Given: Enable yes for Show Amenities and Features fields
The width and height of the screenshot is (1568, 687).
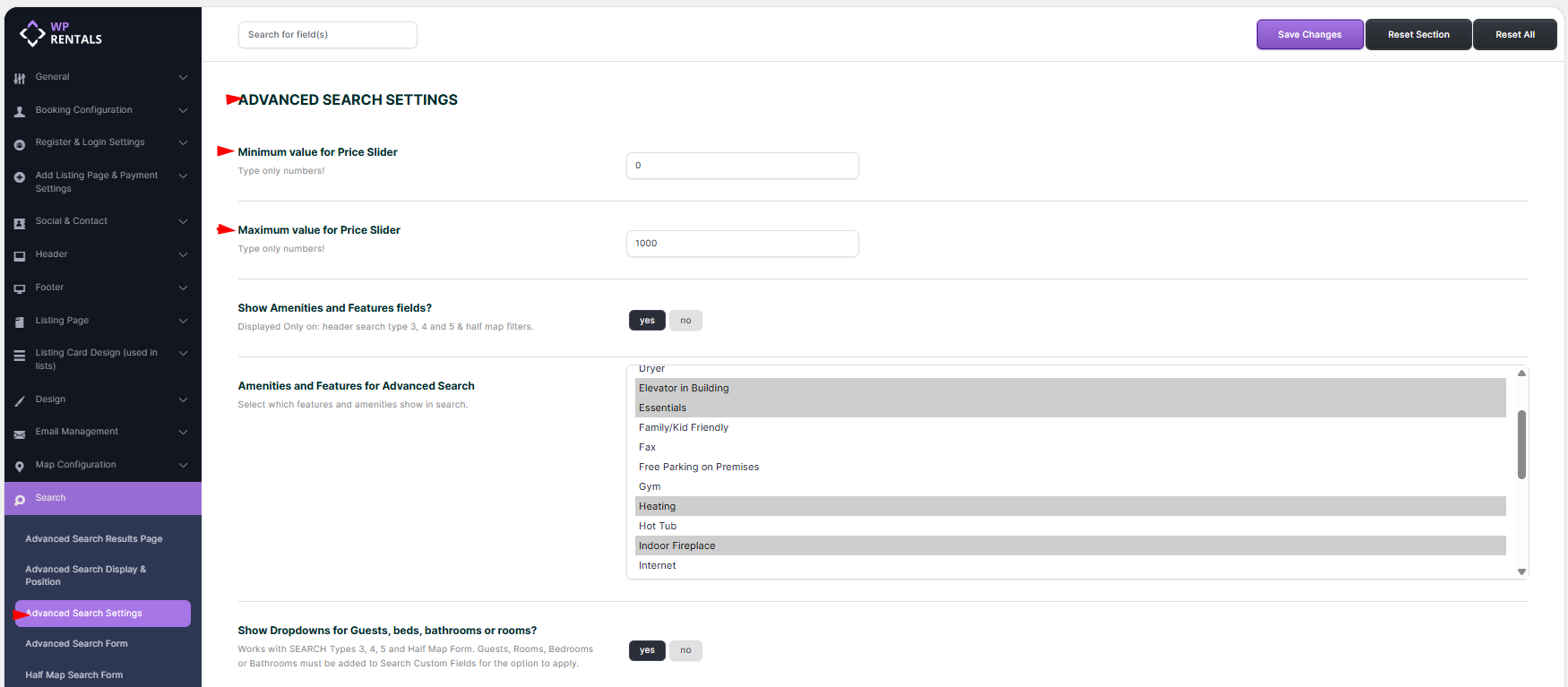Looking at the screenshot, I should point(647,321).
